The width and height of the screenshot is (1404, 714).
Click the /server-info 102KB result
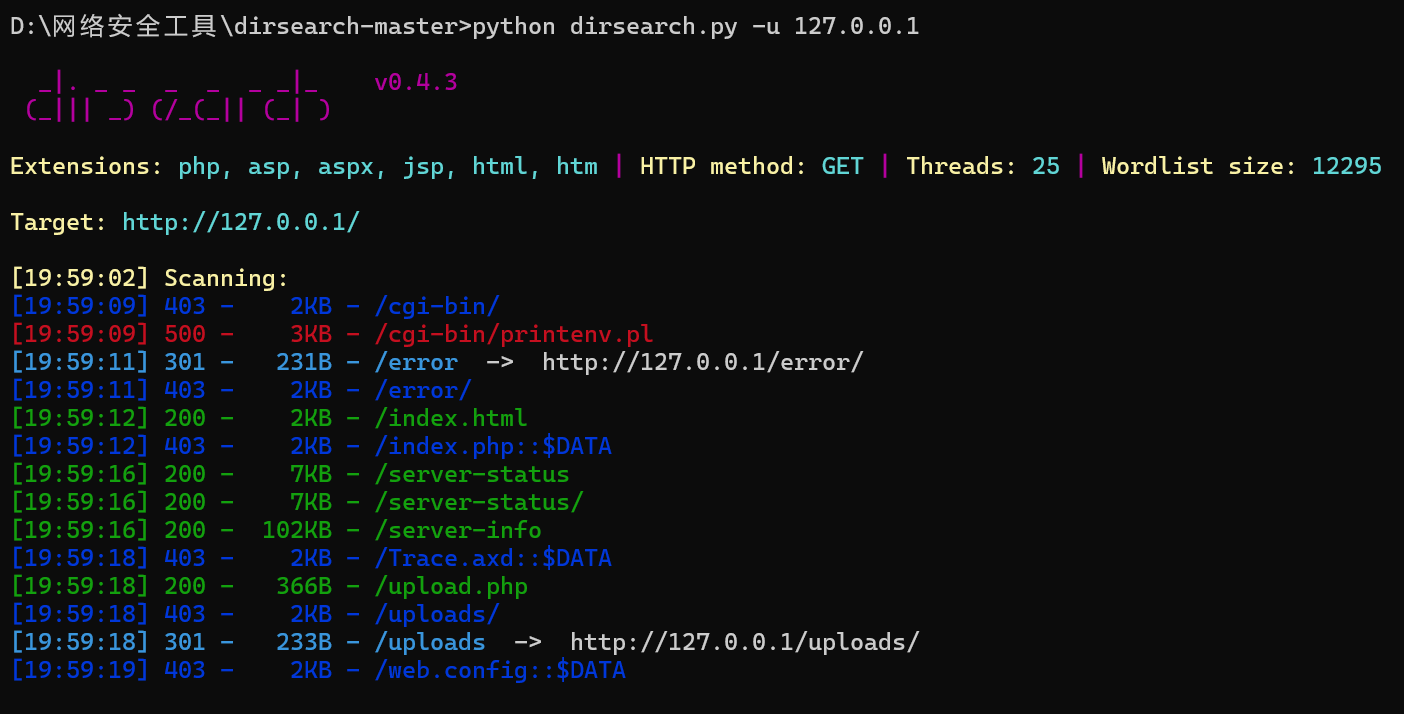click(276, 530)
